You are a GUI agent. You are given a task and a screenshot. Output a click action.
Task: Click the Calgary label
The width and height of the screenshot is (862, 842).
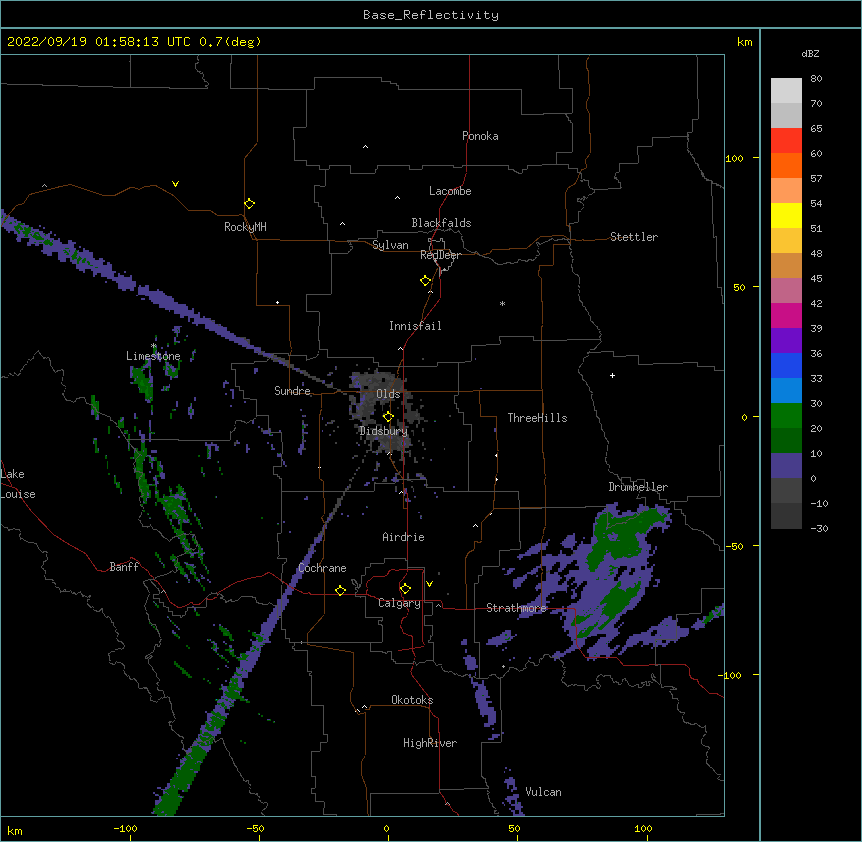coord(399,603)
